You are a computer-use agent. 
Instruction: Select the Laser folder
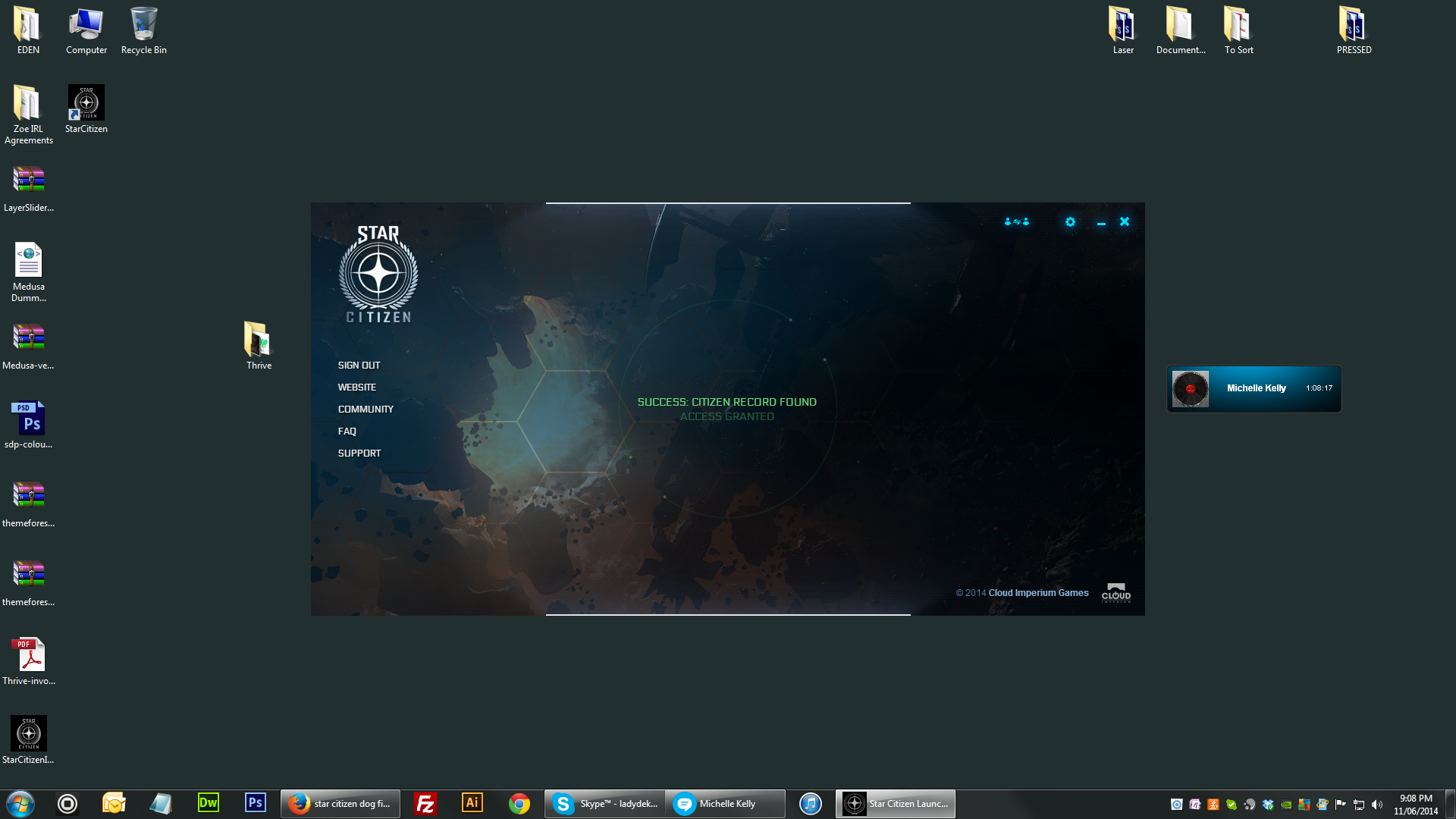point(1123,31)
